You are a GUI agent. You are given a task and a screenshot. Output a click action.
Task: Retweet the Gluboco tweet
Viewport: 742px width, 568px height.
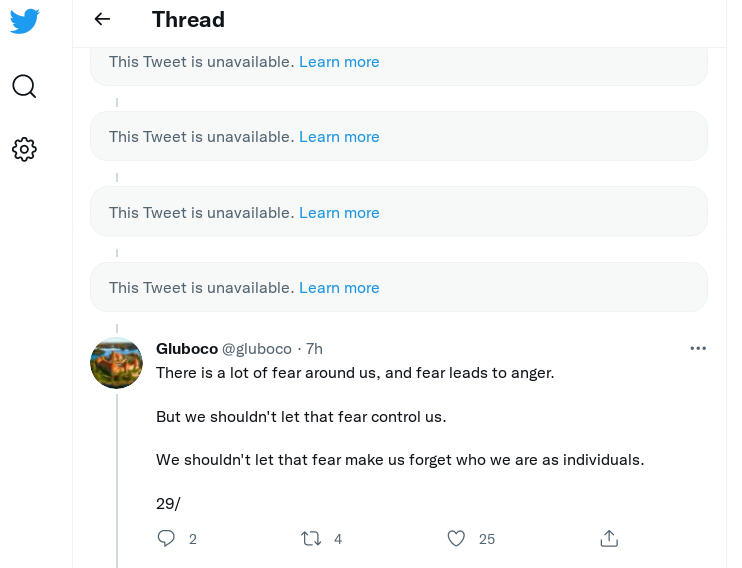pyautogui.click(x=311, y=538)
